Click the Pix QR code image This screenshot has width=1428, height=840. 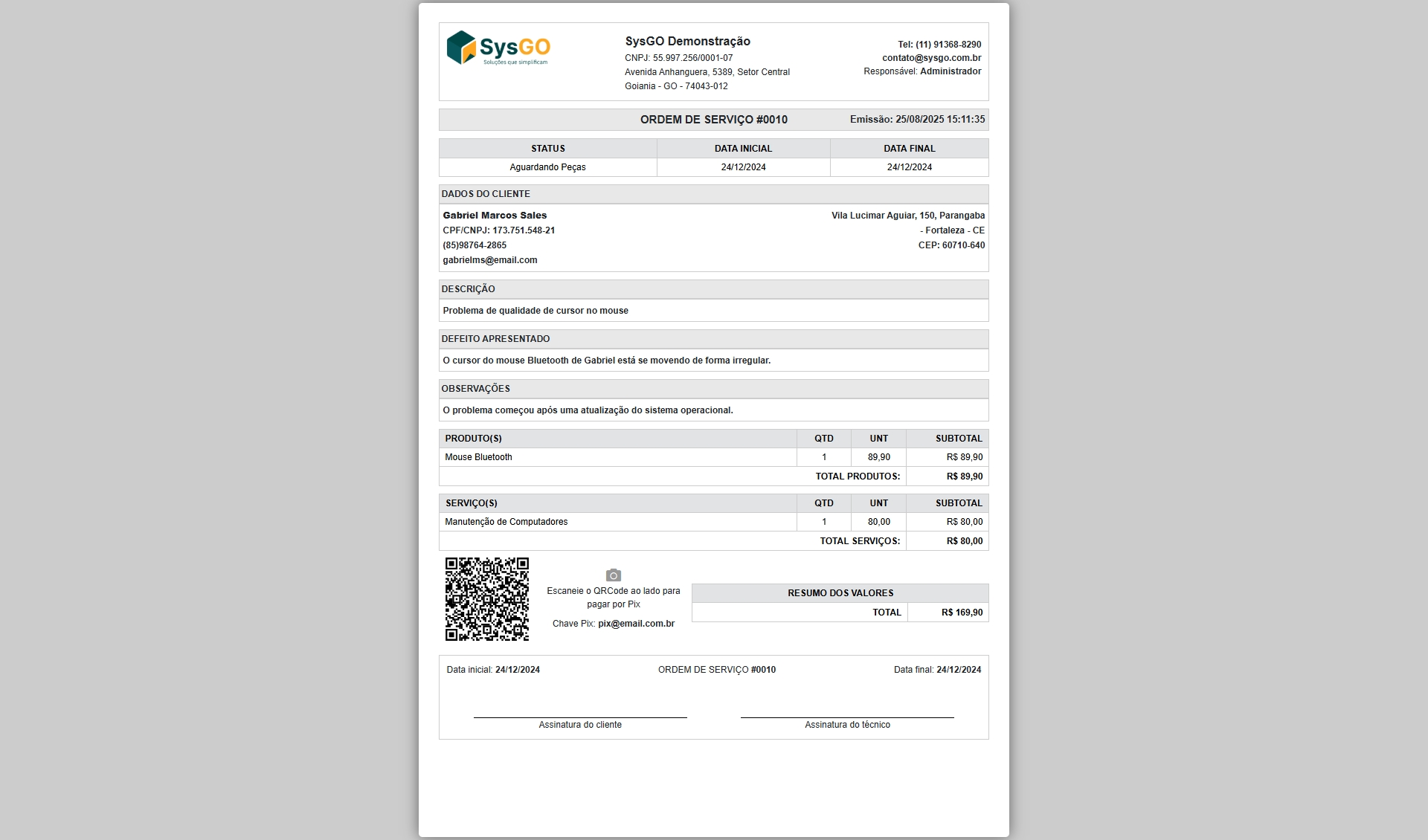point(486,599)
